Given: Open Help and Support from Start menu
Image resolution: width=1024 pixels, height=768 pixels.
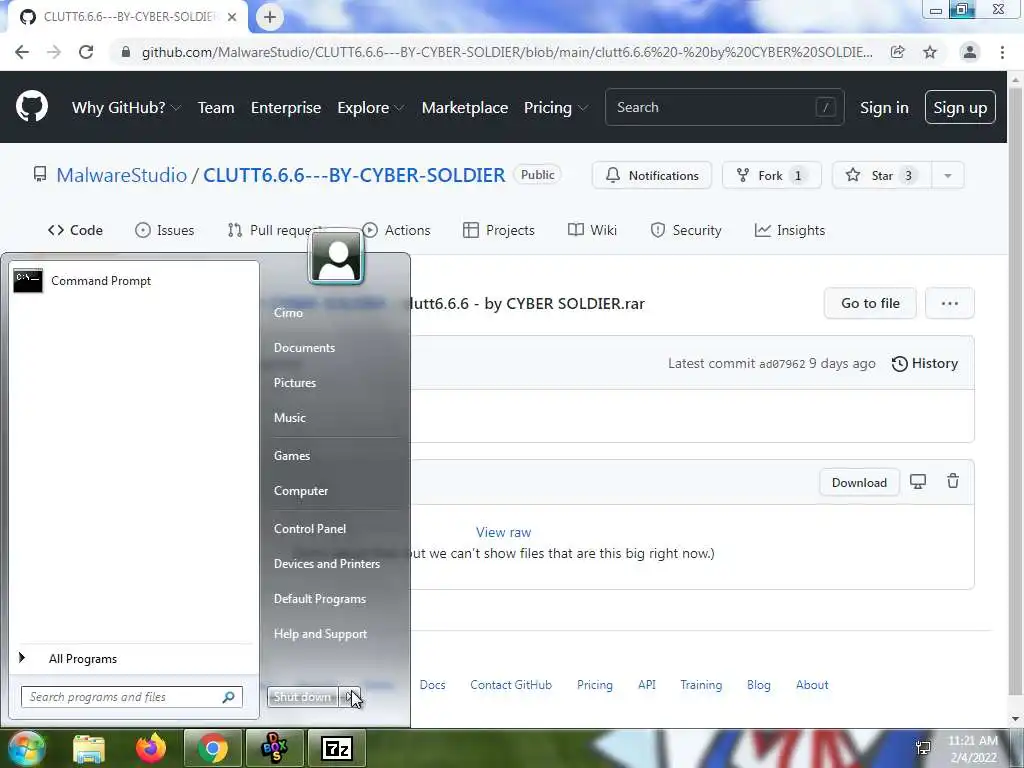Looking at the screenshot, I should 320,633.
